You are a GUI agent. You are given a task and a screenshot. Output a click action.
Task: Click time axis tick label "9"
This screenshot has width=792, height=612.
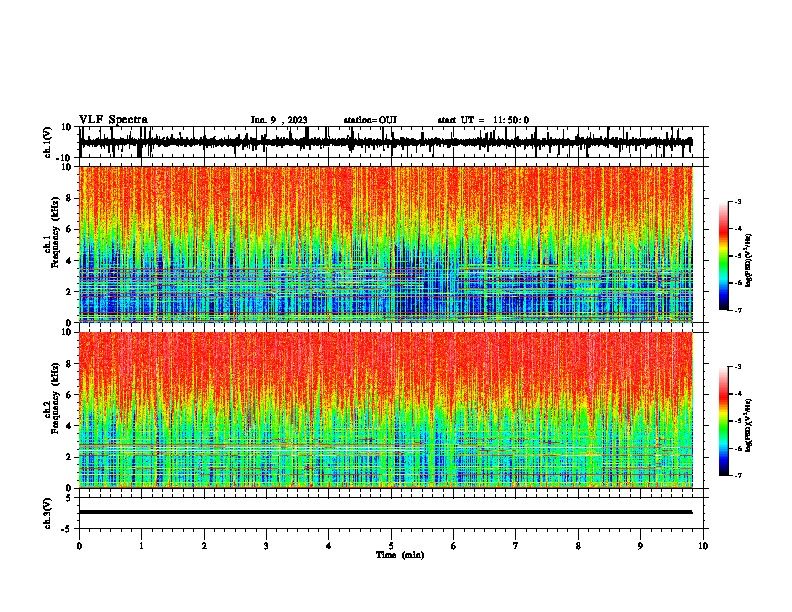pos(640,546)
